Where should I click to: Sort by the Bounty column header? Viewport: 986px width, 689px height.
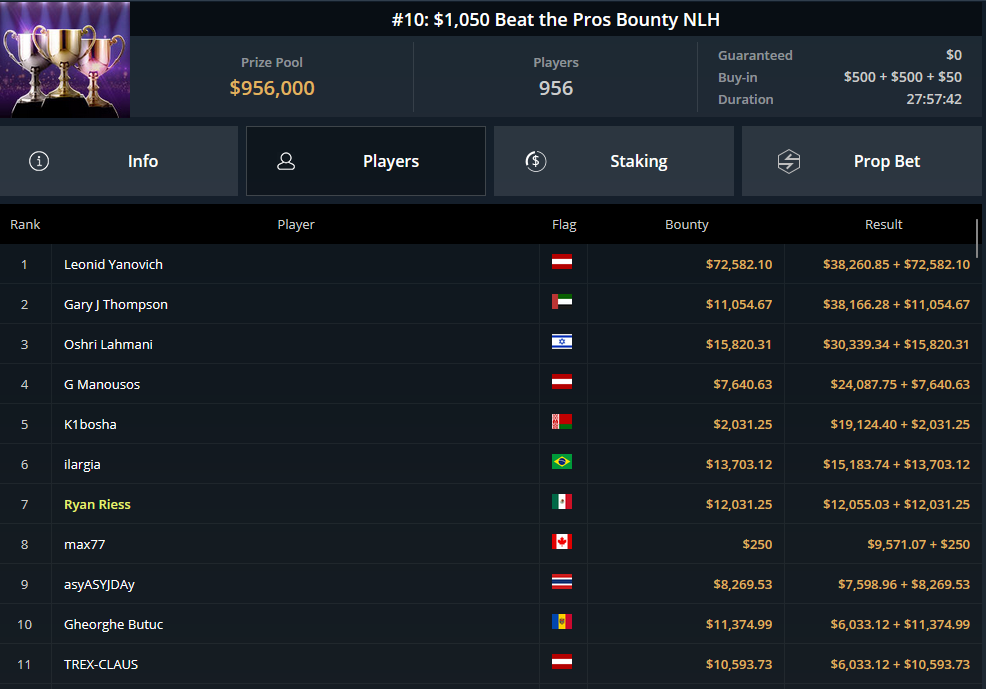click(686, 224)
